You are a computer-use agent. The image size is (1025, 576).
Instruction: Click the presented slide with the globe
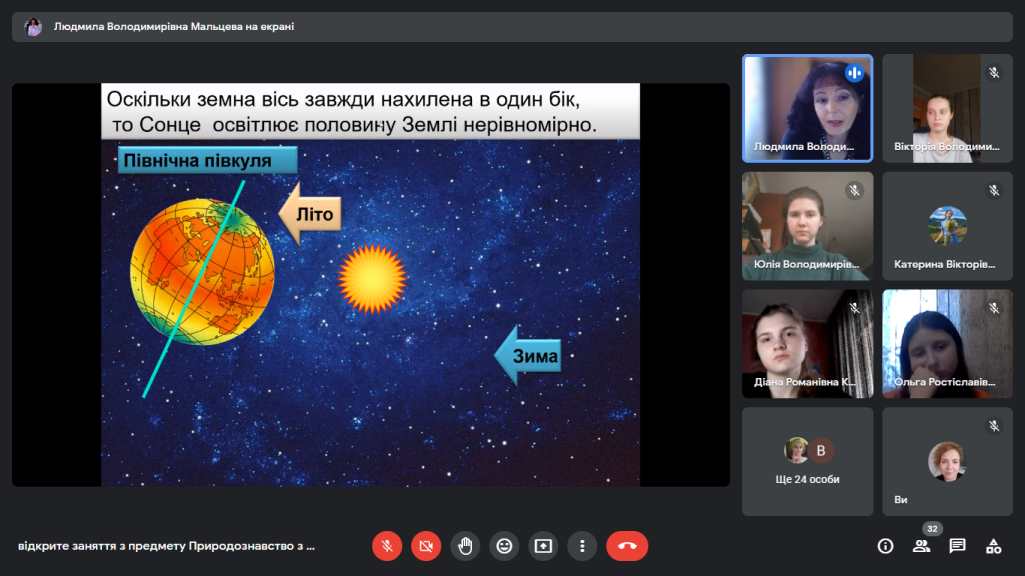[371, 284]
